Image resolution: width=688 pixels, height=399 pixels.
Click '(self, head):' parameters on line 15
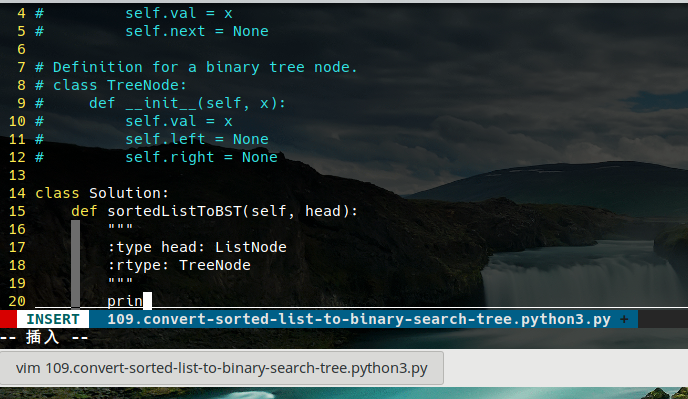300,211
